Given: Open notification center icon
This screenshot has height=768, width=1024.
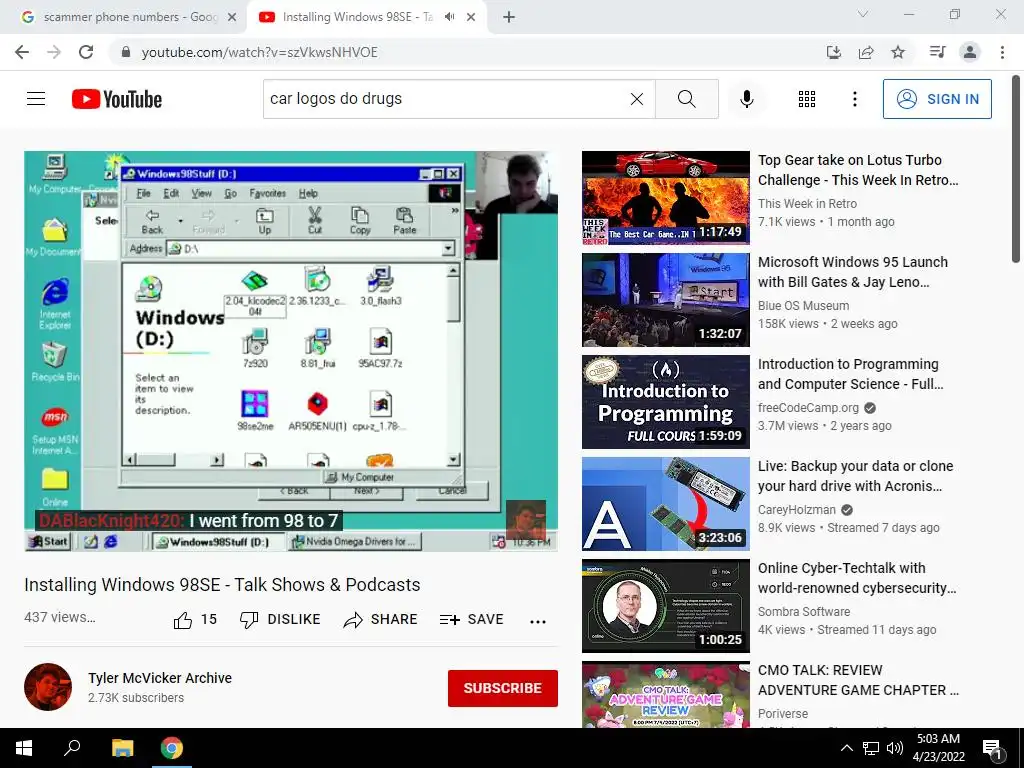Looking at the screenshot, I should click(x=992, y=749).
